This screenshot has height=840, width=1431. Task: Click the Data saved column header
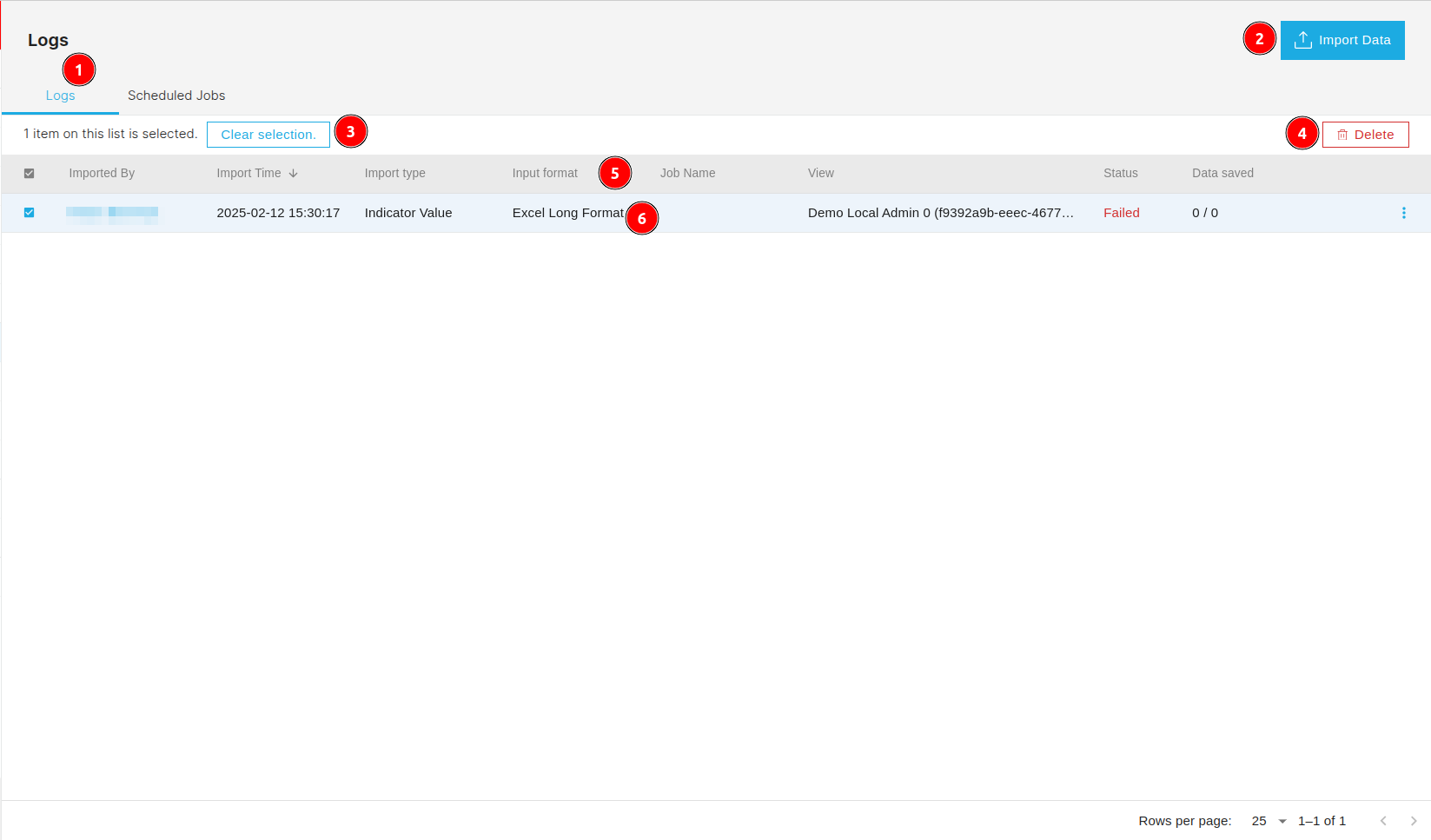(x=1222, y=174)
